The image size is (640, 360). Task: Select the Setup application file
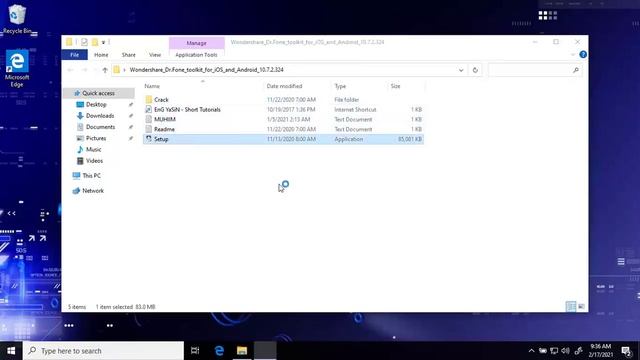tap(283, 139)
